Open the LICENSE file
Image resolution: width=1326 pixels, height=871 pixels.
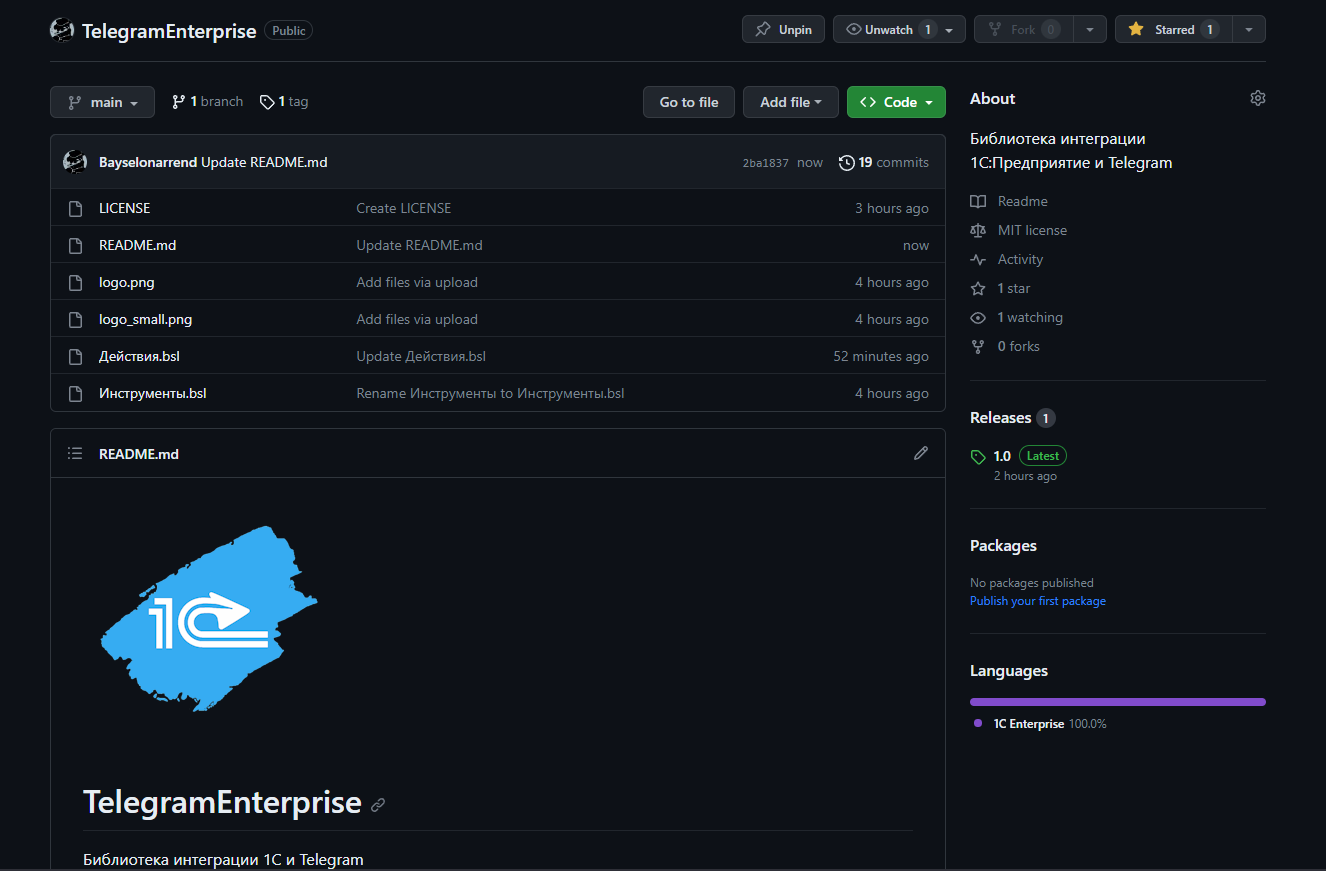(x=124, y=208)
